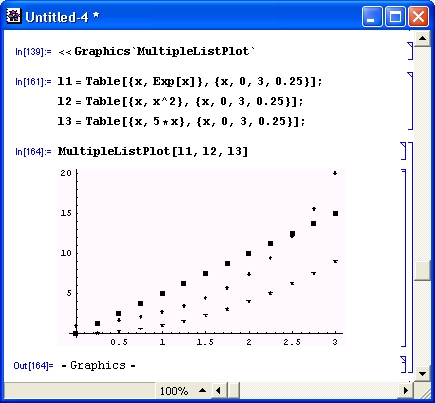Click the magnification popup arrow
Image resolution: width=435 pixels, height=403 pixels.
click(202, 390)
